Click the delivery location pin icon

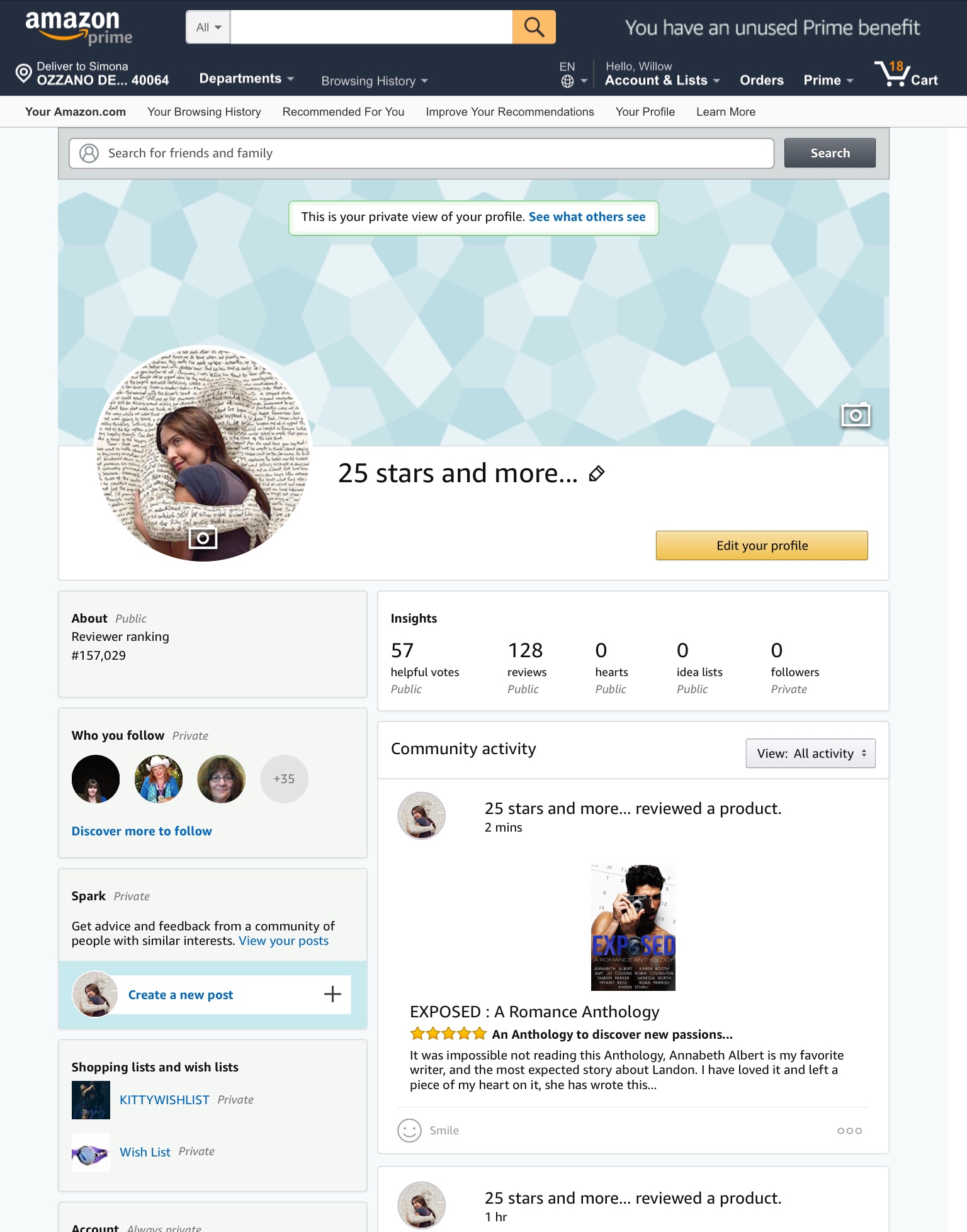23,74
